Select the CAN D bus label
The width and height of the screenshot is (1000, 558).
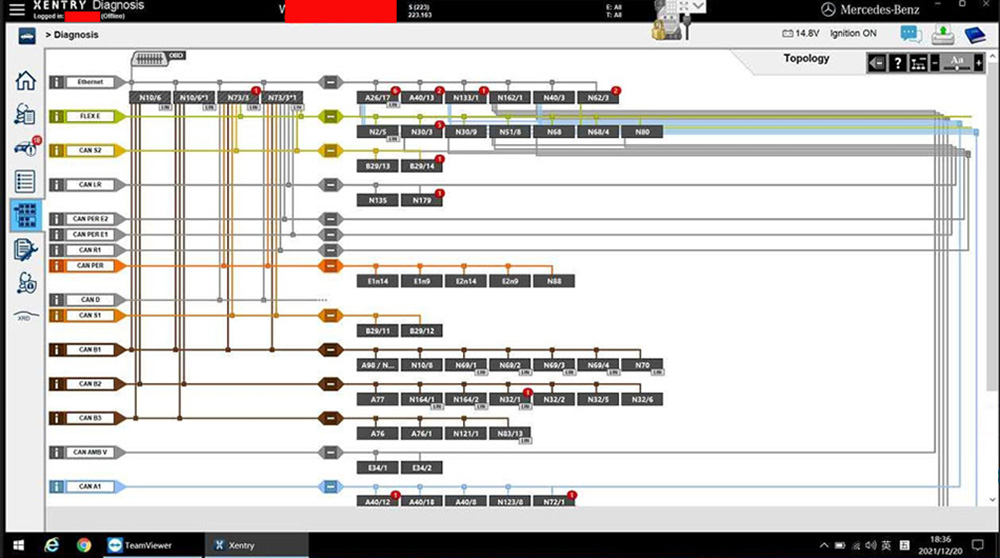pos(90,300)
